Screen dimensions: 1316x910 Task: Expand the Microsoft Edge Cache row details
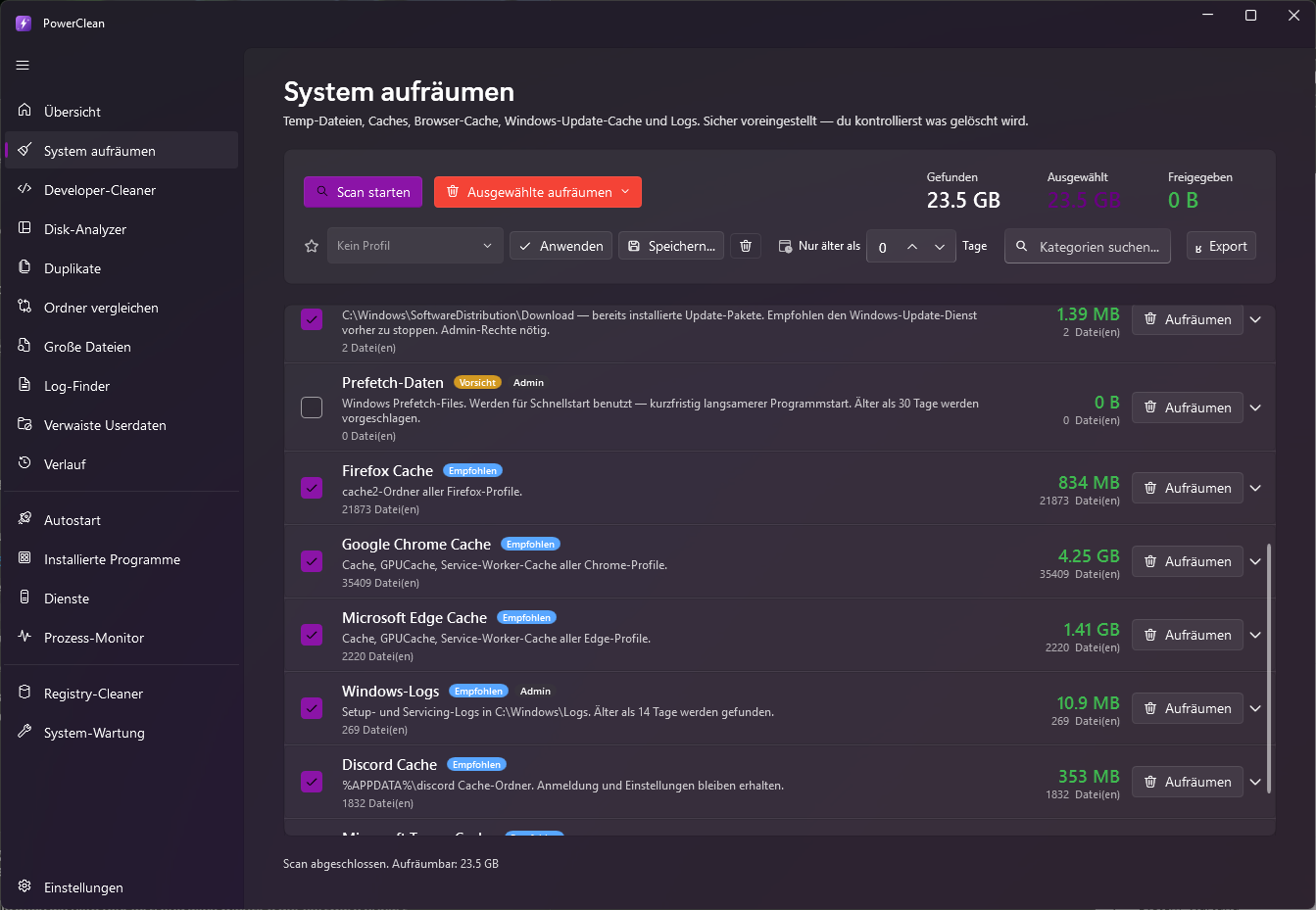(1255, 635)
